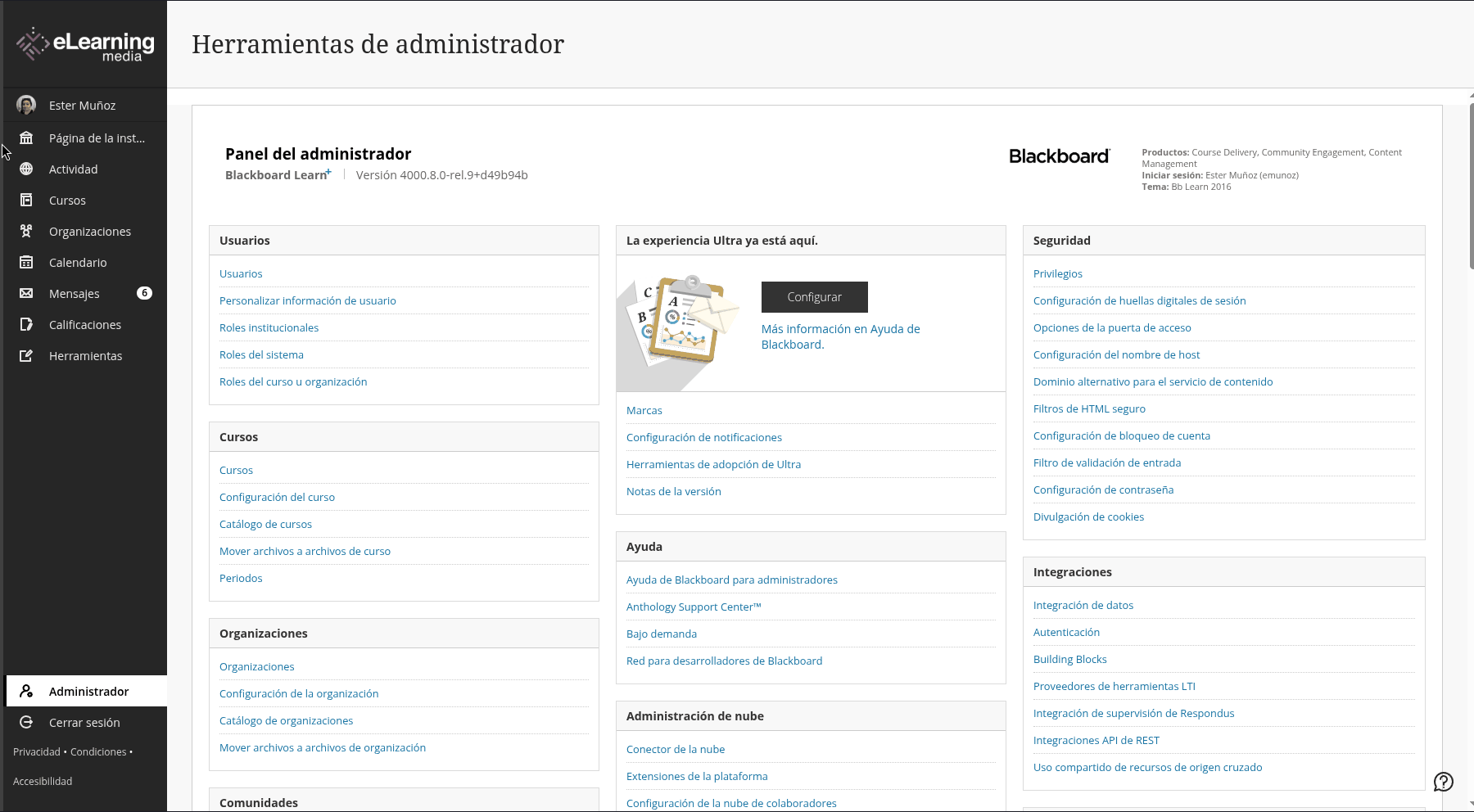Viewport: 1474px width, 812px height.
Task: Open Personalizar información de usuario
Action: [308, 300]
